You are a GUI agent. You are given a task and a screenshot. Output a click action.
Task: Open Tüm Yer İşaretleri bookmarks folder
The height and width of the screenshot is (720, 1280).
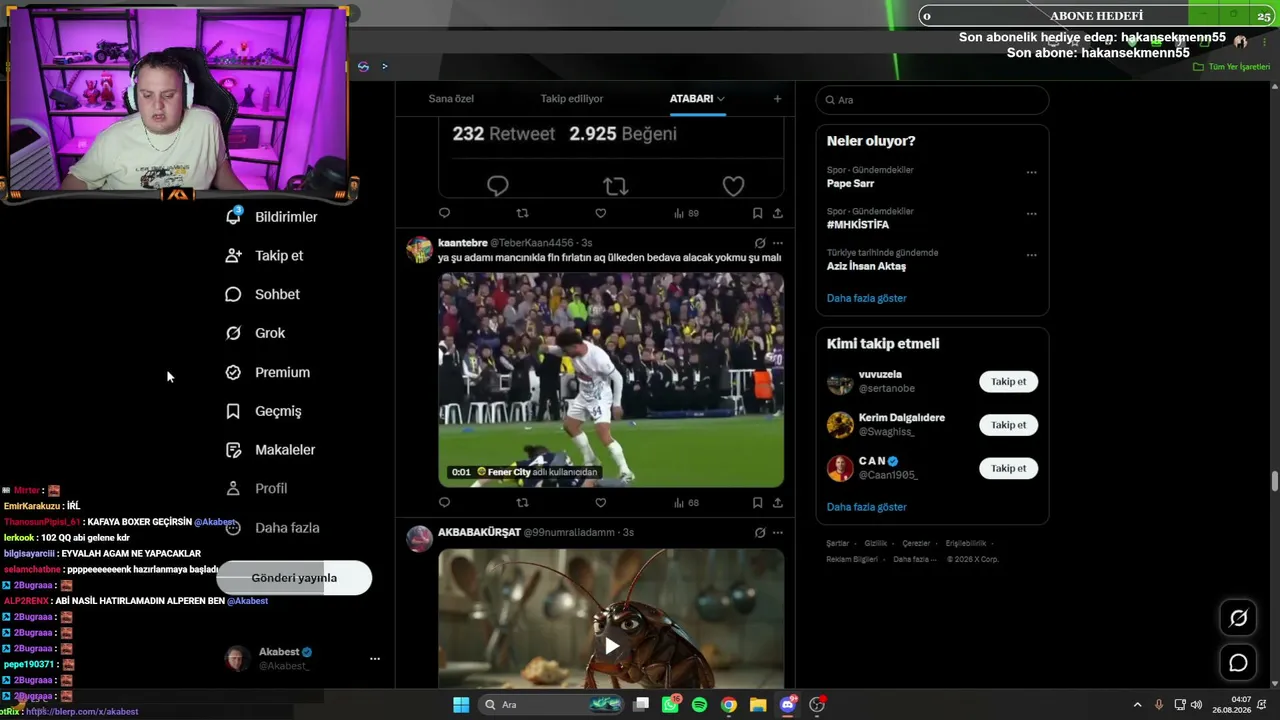click(x=1232, y=67)
